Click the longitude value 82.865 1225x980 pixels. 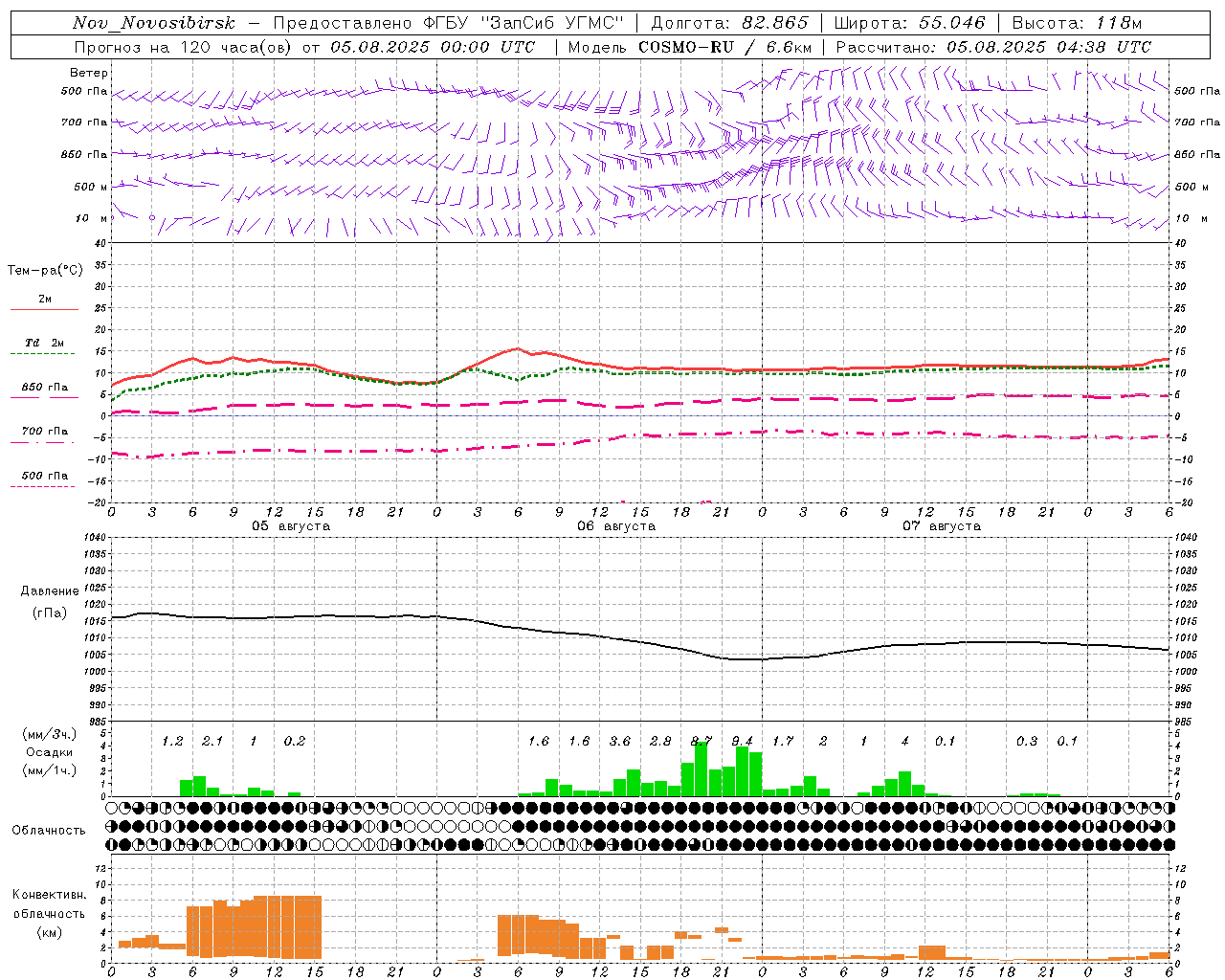[775, 23]
